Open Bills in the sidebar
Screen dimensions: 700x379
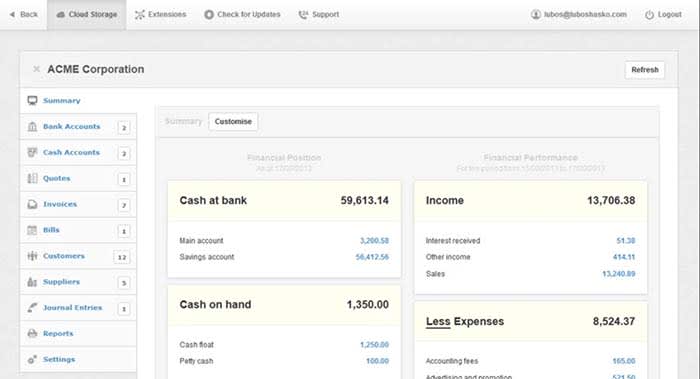(x=78, y=230)
